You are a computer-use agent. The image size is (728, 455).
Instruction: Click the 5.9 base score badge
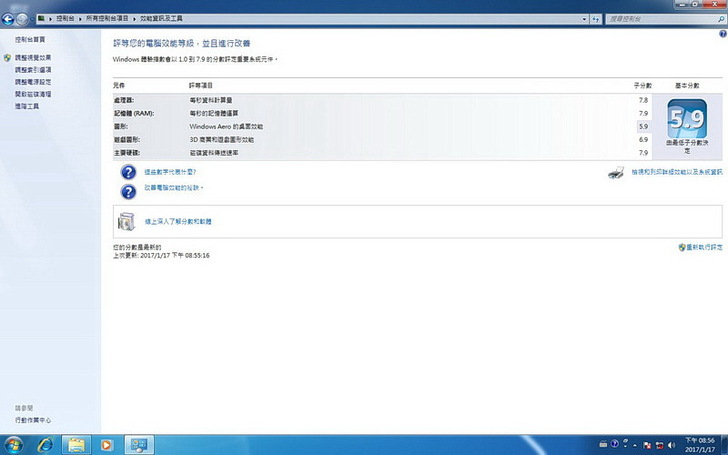(687, 118)
